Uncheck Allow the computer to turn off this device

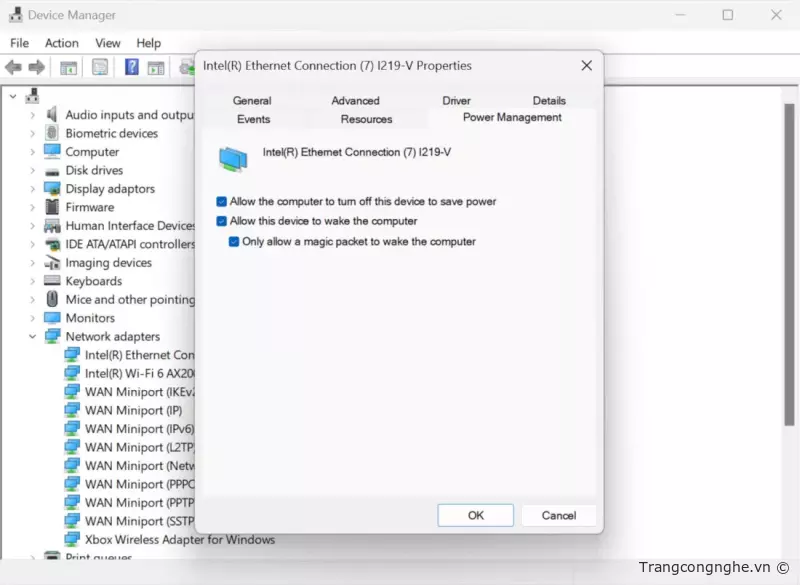(222, 202)
